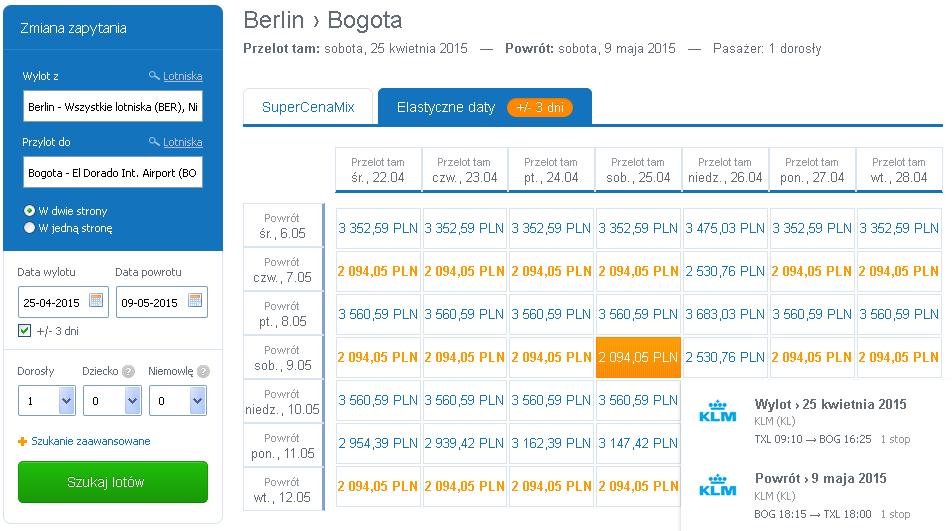This screenshot has width=952, height=531.
Task: Click the help icon next to Dziecko
Action: tap(128, 371)
